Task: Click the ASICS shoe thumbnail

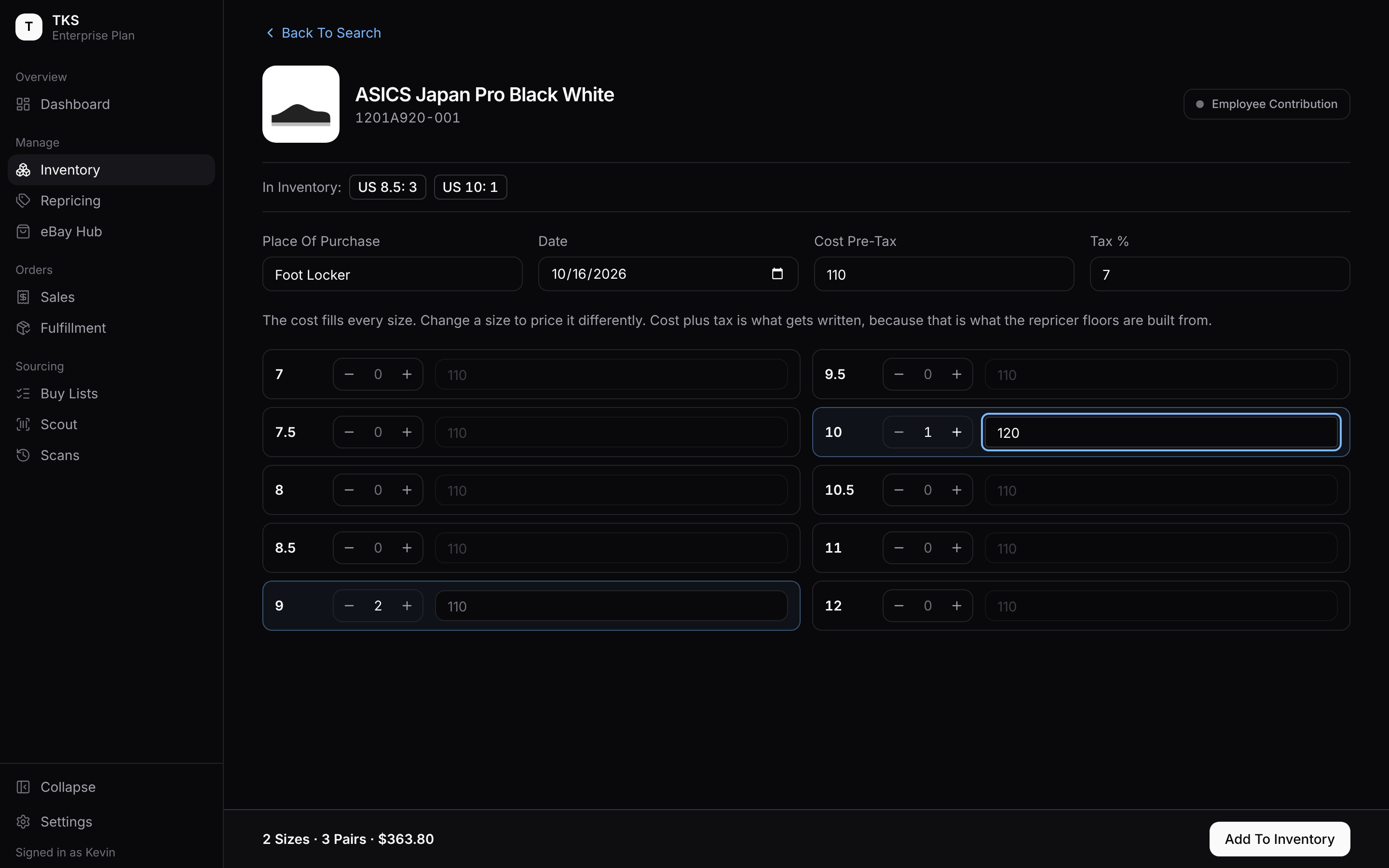Action: [x=301, y=104]
